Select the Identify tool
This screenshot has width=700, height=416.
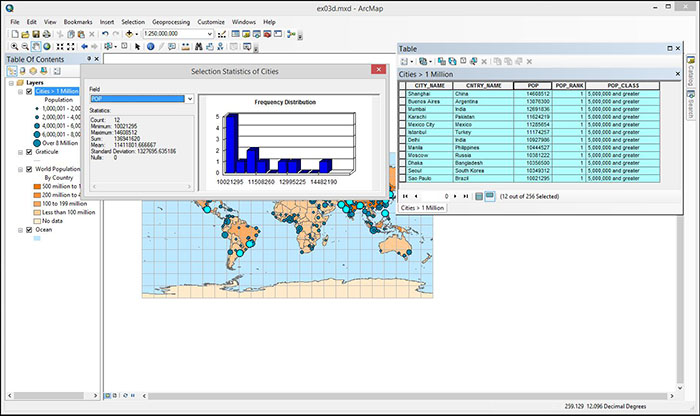click(x=150, y=46)
